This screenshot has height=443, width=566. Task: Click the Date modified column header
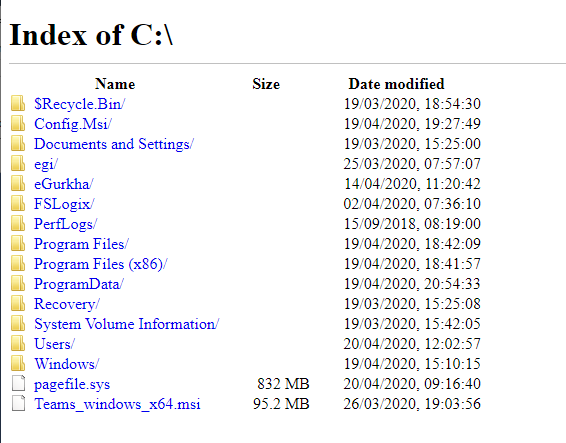tap(396, 84)
